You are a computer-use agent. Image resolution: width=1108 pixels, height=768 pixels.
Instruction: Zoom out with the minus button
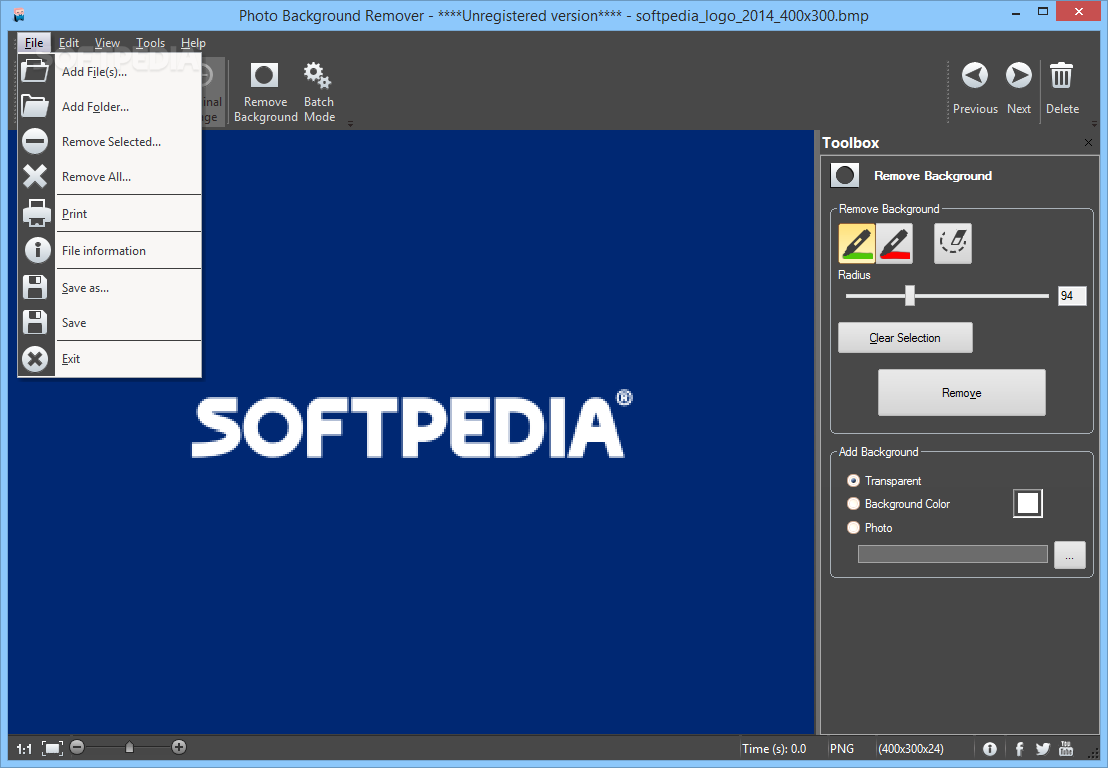(77, 747)
